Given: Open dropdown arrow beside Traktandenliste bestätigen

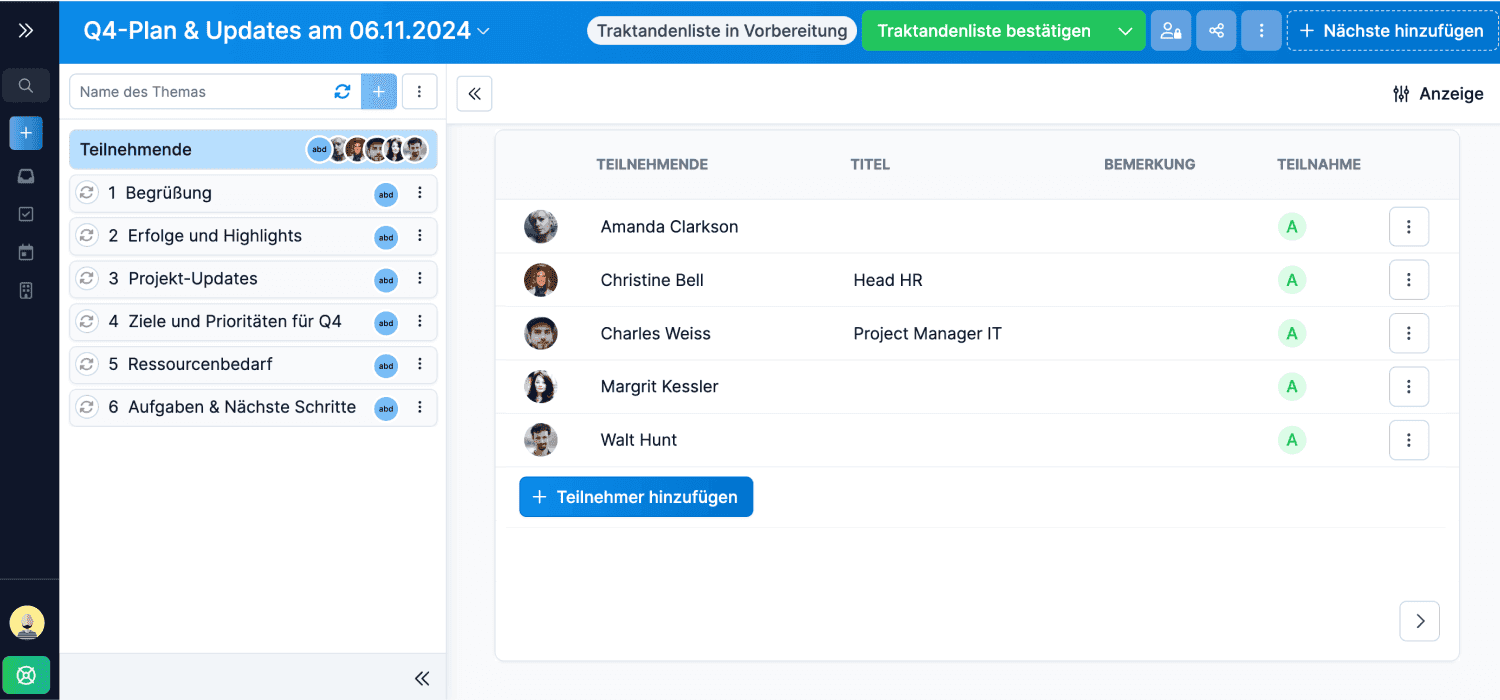Looking at the screenshot, I should (x=1125, y=31).
